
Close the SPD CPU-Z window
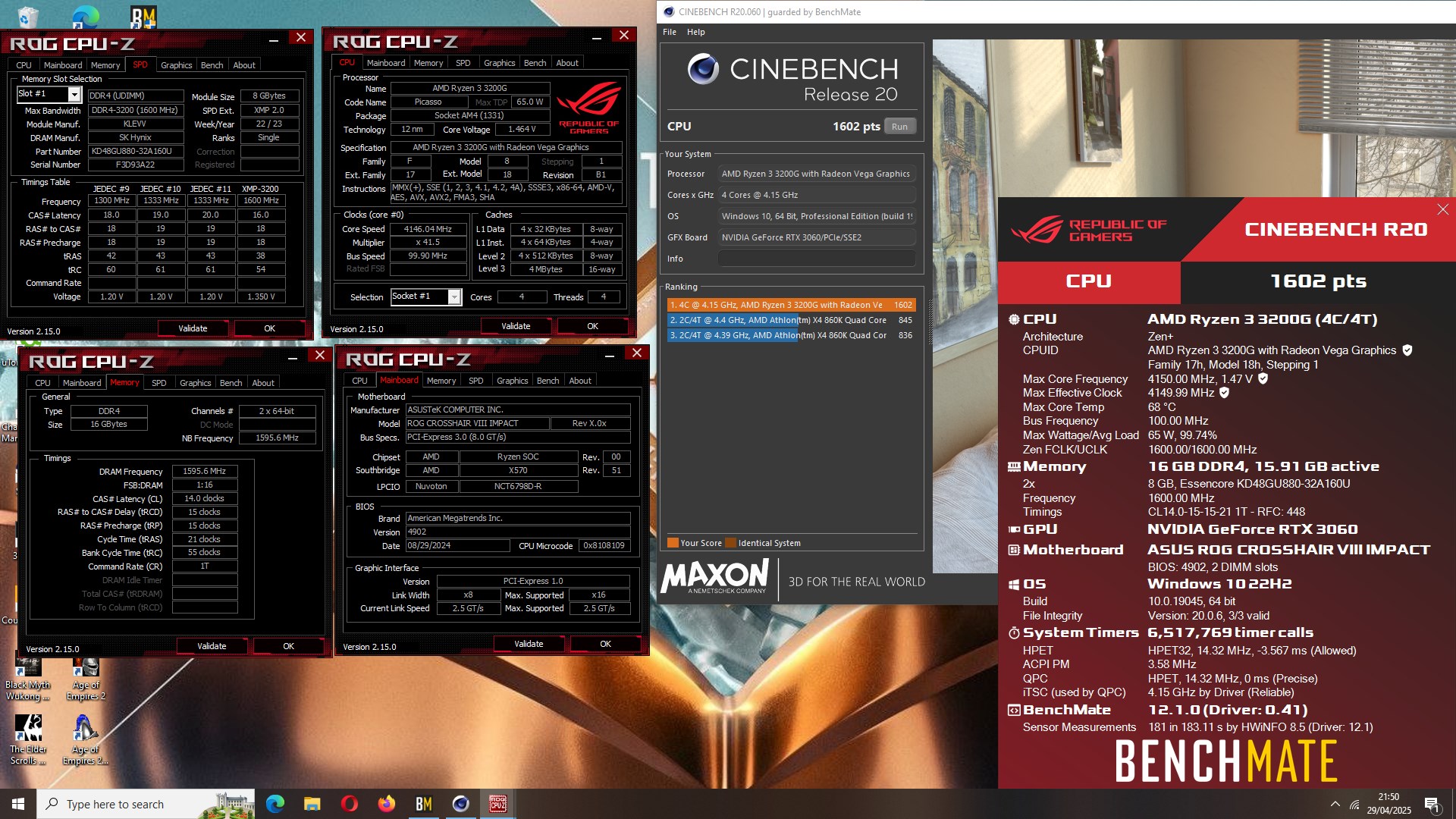(301, 37)
